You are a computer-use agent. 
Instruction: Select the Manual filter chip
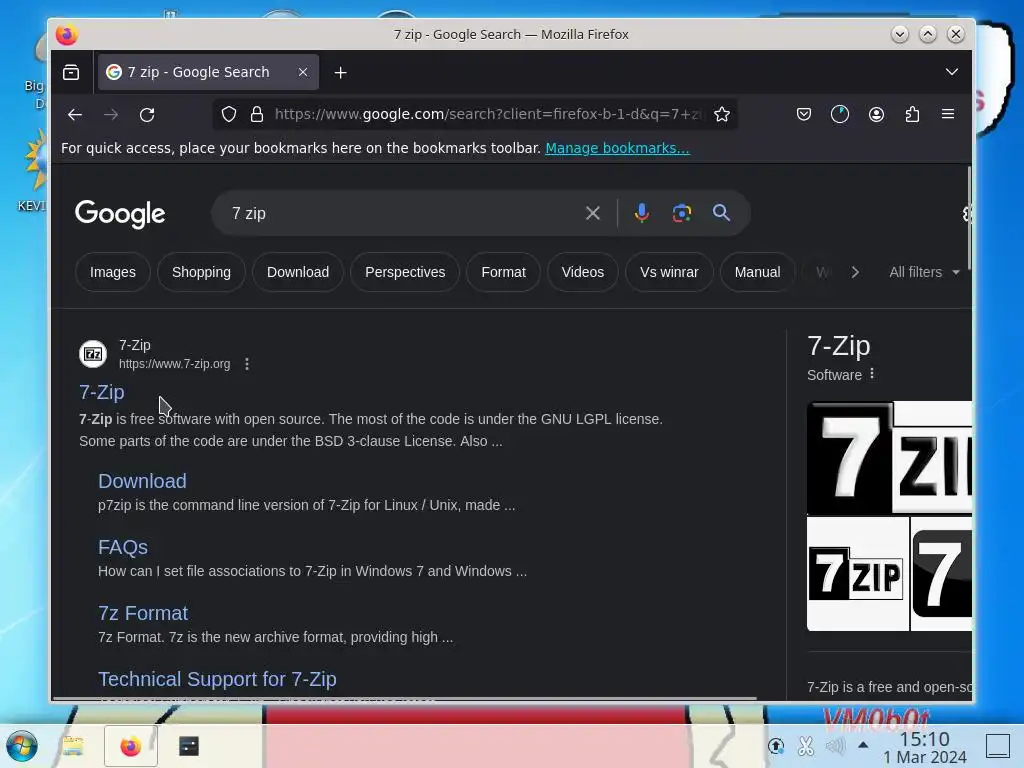point(758,272)
